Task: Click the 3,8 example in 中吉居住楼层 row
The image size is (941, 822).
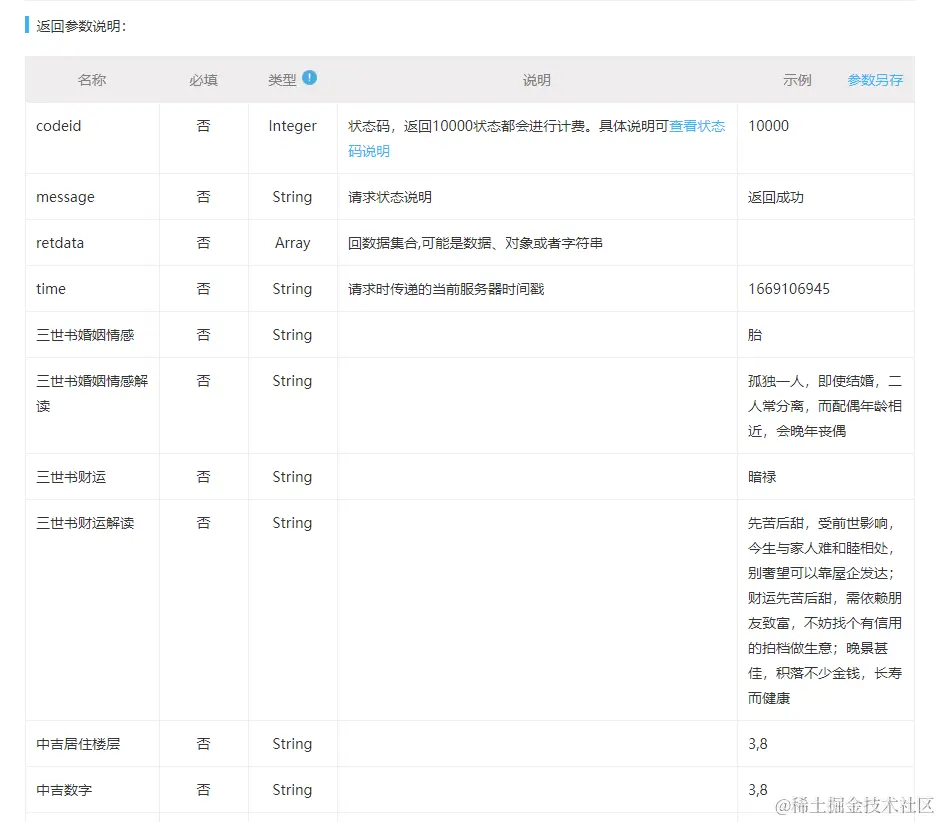Action: [757, 744]
